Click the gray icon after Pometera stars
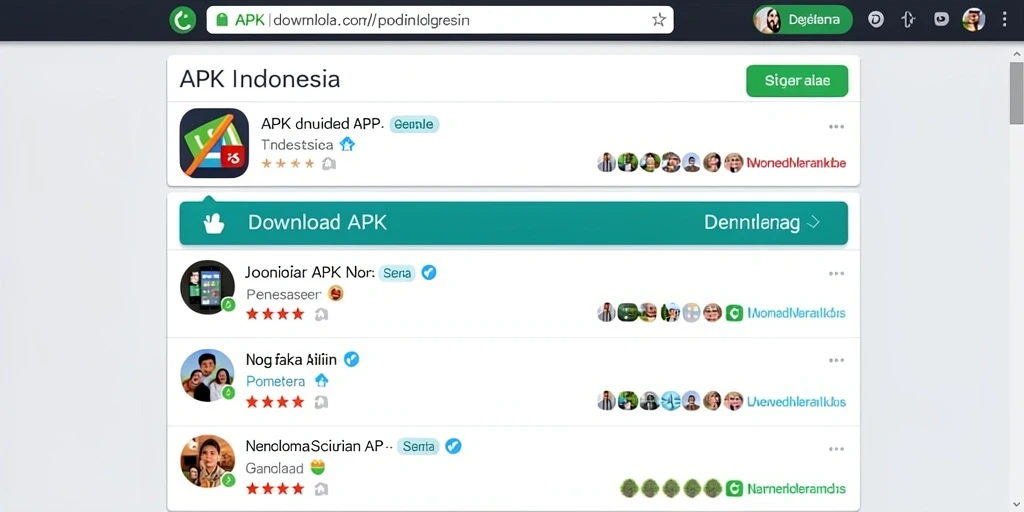Viewport: 1024px width, 512px height. point(321,402)
